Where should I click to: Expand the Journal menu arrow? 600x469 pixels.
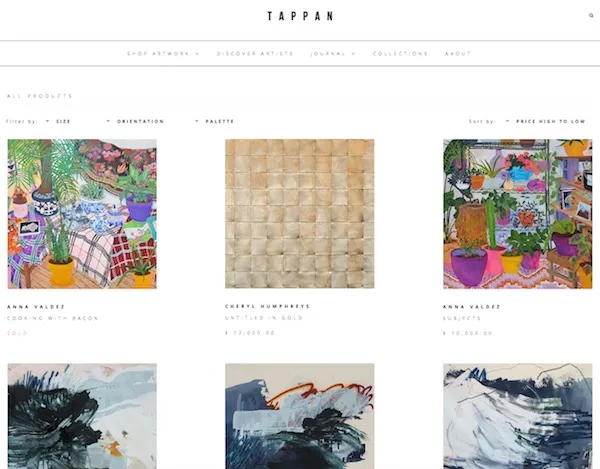pos(354,54)
